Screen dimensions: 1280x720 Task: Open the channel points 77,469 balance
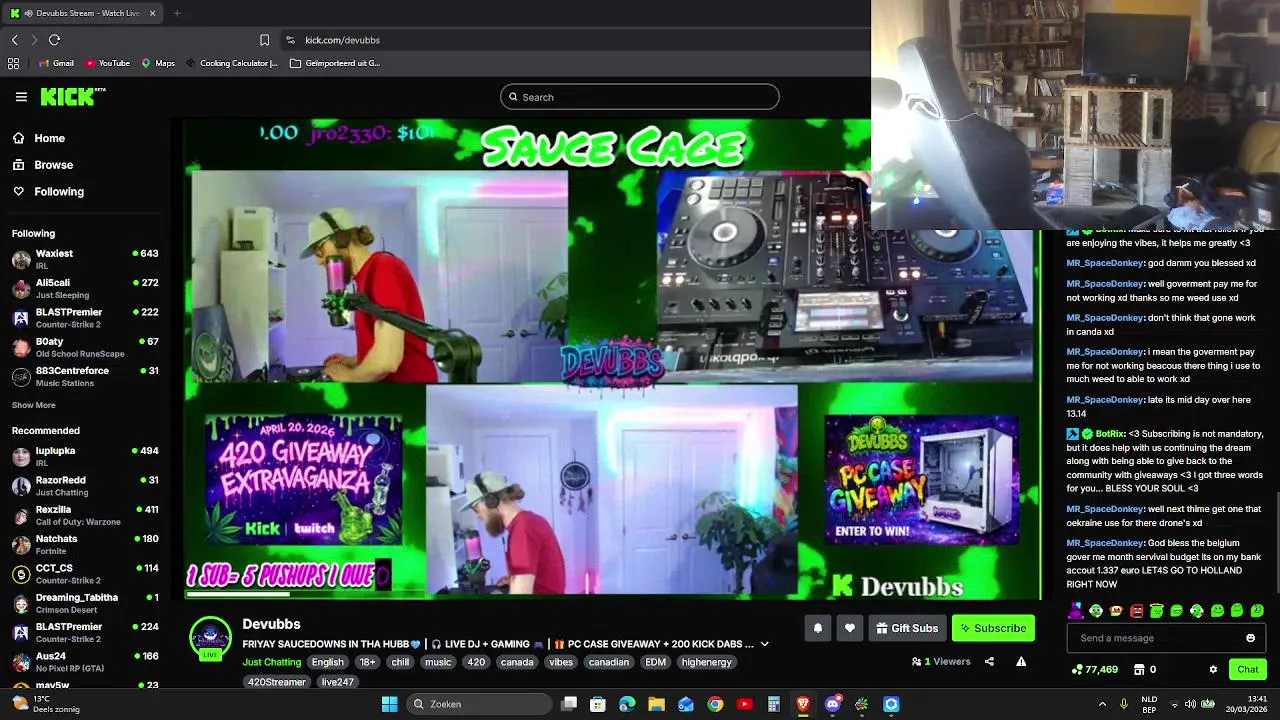tap(1094, 670)
